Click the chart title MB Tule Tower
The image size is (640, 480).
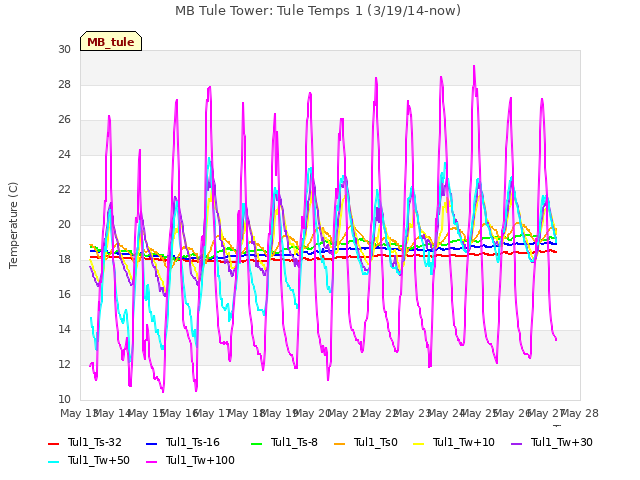pos(318,11)
